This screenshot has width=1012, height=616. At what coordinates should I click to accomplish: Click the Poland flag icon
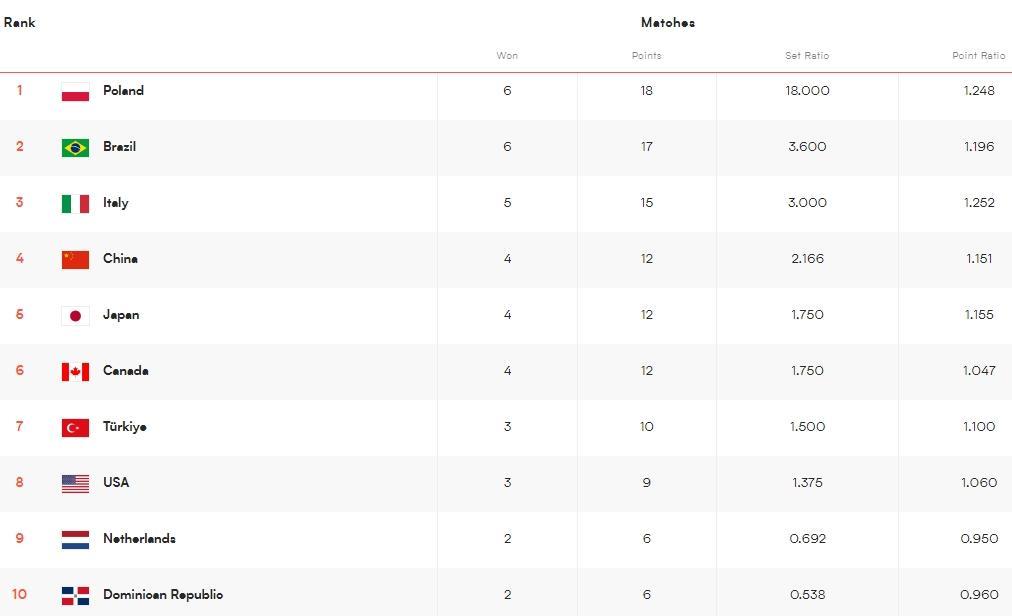[x=75, y=92]
